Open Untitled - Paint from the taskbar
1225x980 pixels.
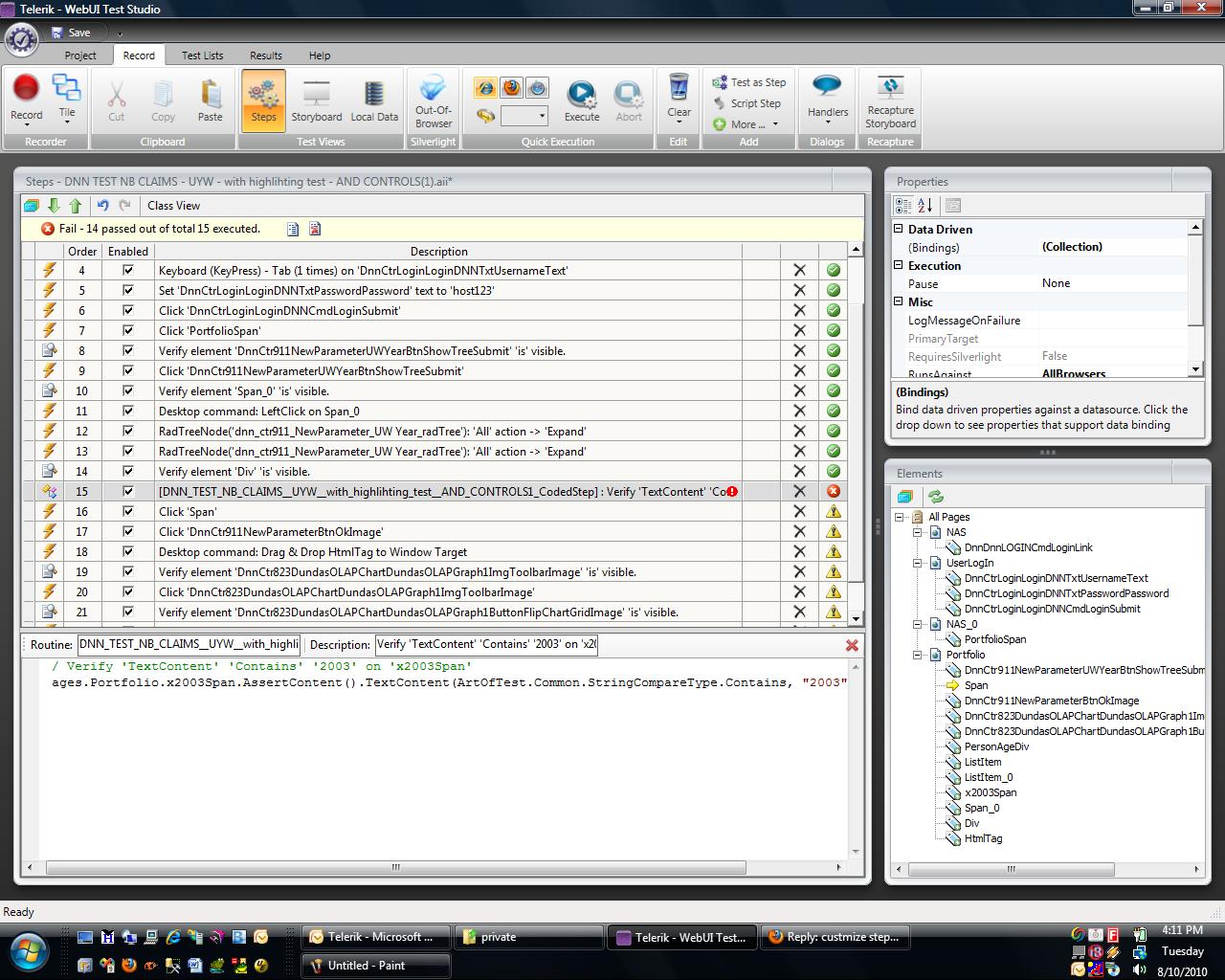375,966
